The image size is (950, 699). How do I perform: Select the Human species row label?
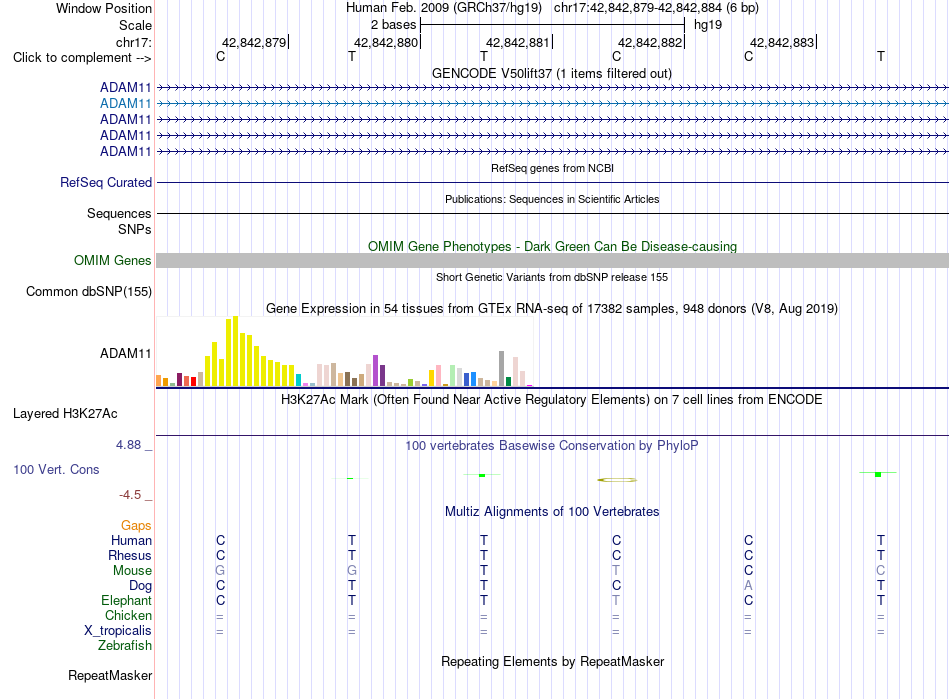pyautogui.click(x=131, y=540)
